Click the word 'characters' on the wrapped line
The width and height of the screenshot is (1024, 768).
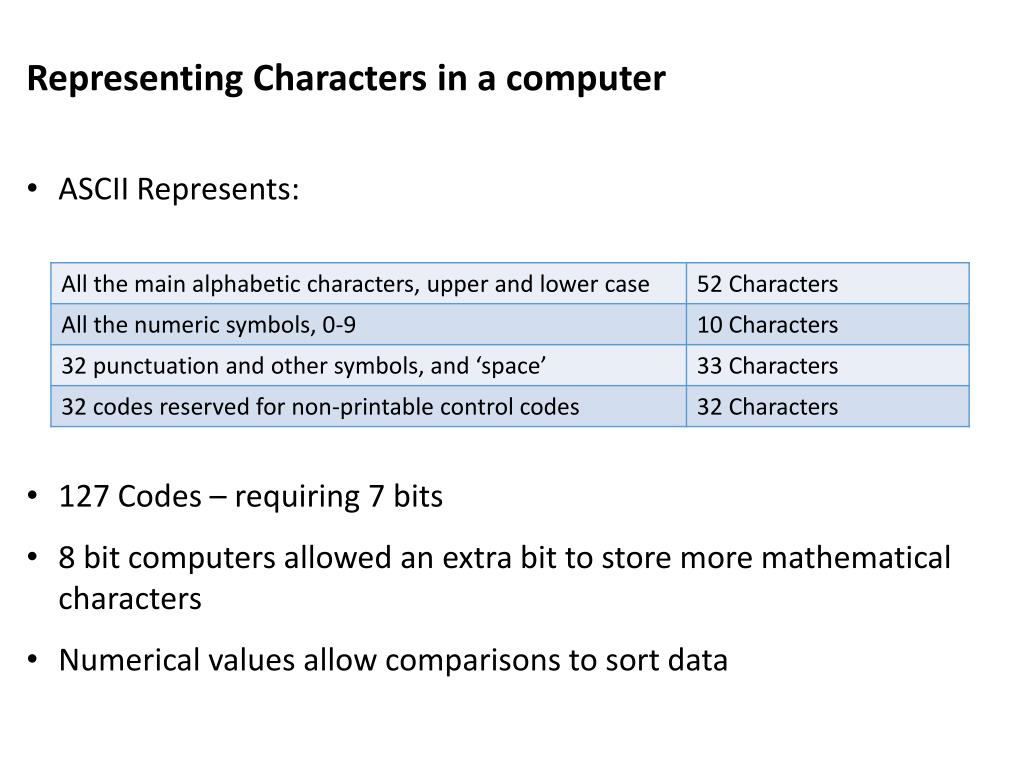(x=130, y=599)
